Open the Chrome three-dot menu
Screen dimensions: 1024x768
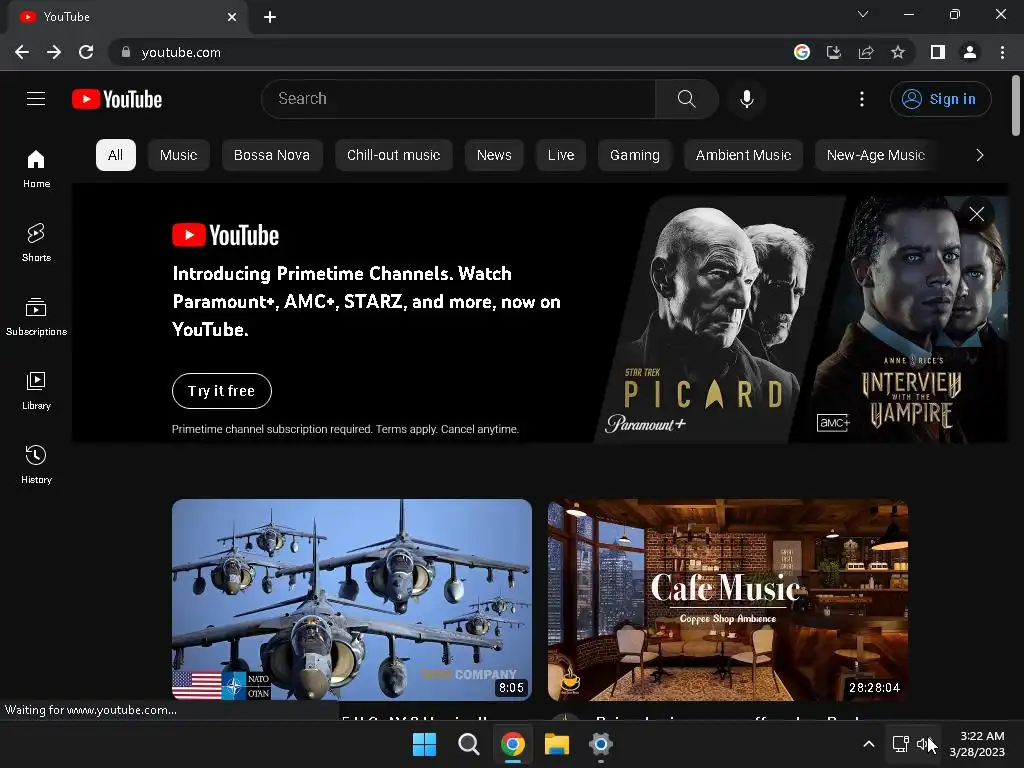(1002, 52)
